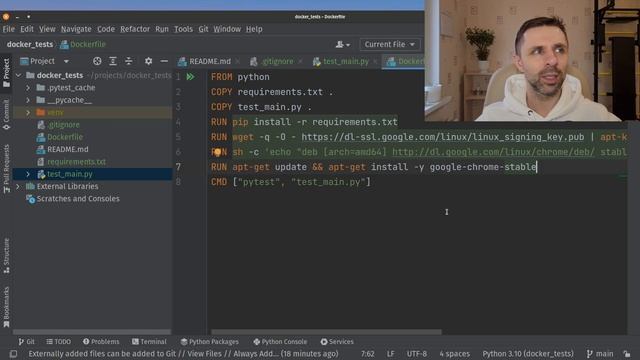Select README.md in the project tree
The height and width of the screenshot is (360, 640).
tap(67, 149)
